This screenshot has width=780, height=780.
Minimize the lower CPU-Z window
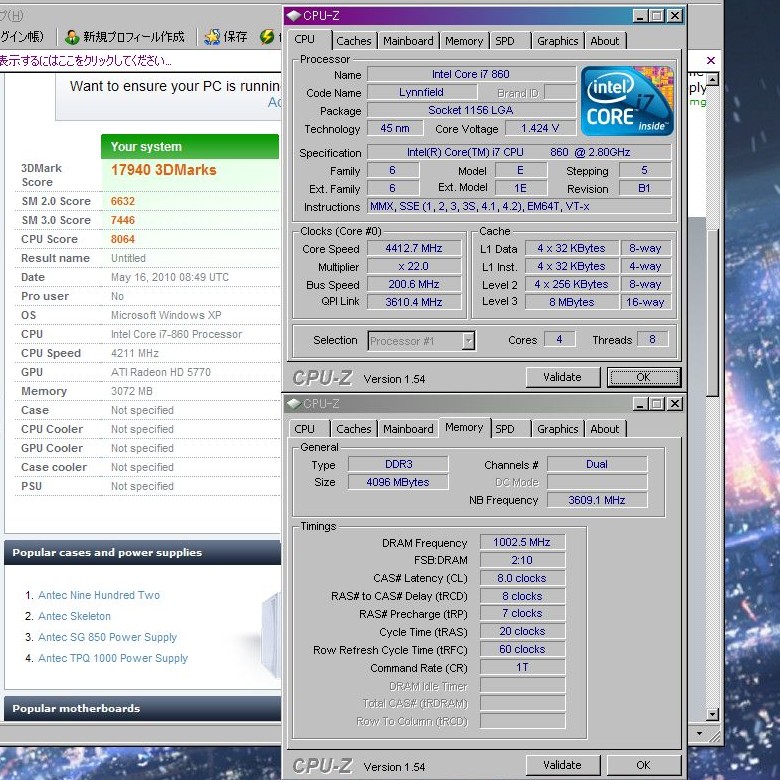click(640, 403)
